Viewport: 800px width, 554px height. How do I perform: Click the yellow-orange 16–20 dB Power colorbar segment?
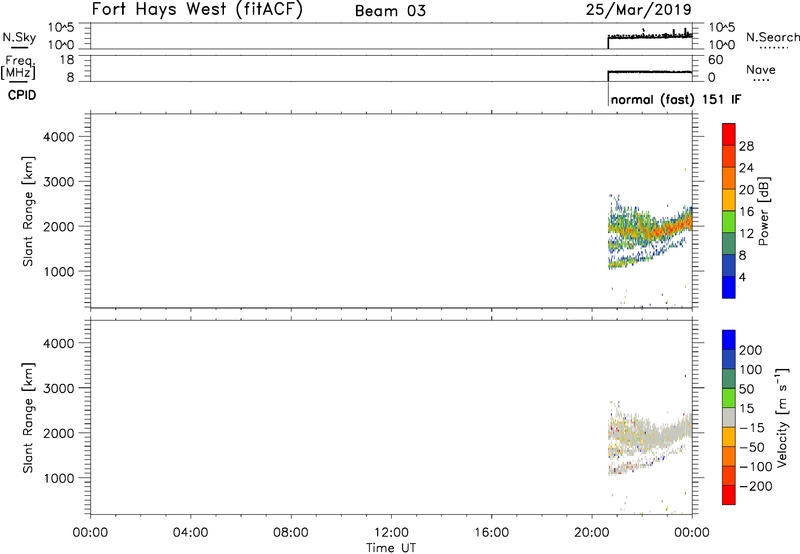tap(729, 199)
